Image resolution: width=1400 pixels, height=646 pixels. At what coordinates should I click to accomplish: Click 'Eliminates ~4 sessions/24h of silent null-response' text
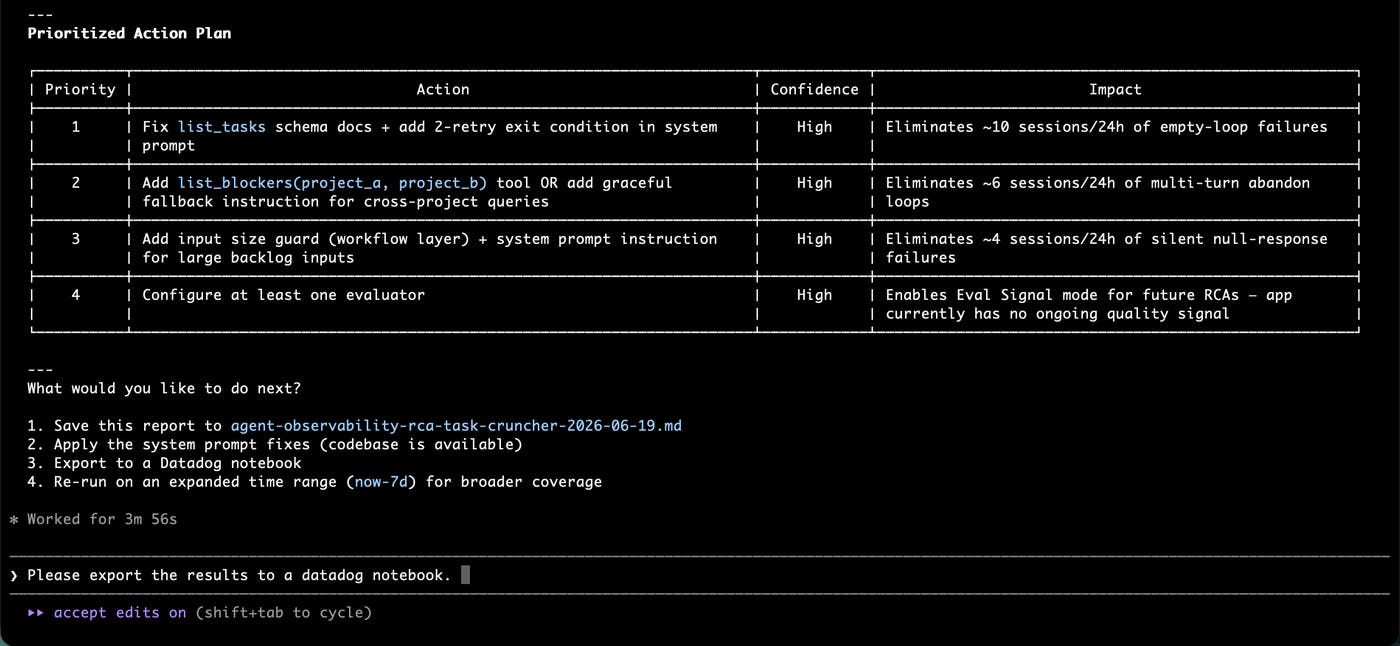click(x=1106, y=239)
